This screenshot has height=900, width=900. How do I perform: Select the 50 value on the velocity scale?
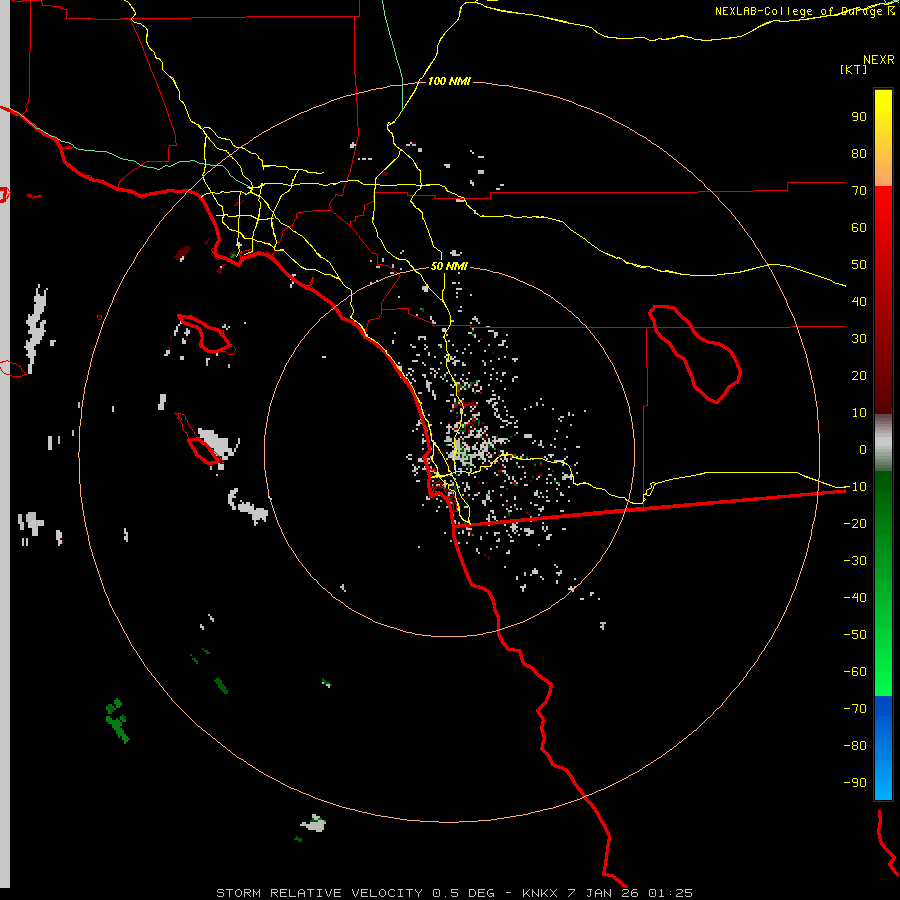pos(859,265)
